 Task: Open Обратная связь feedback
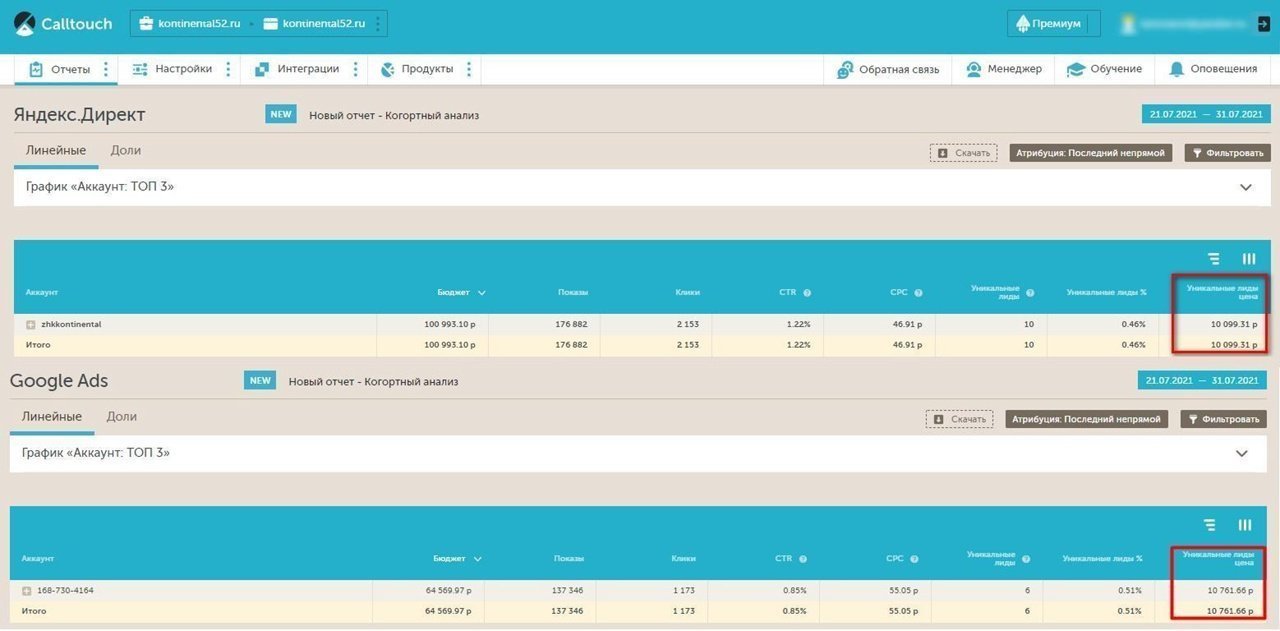pyautogui.click(x=888, y=69)
